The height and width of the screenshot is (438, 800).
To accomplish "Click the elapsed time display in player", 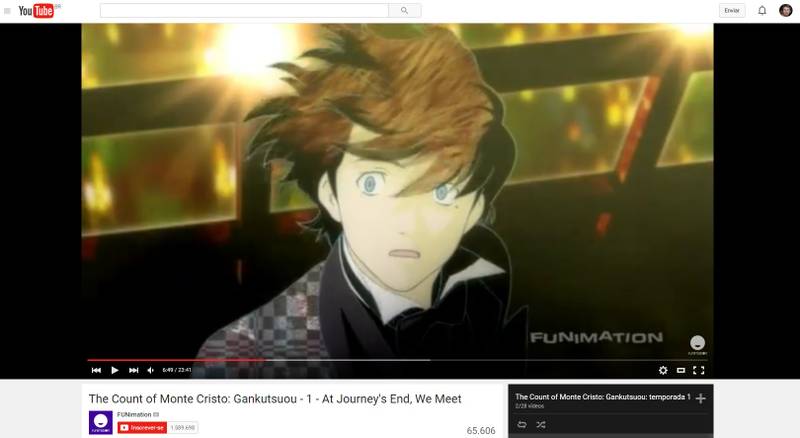I will (177, 370).
